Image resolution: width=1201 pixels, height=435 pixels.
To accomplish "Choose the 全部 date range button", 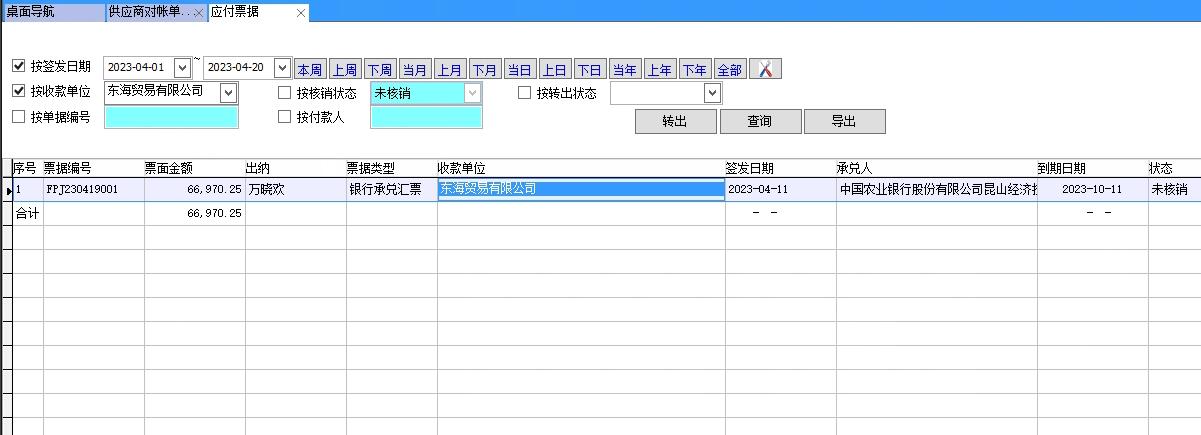I will click(x=729, y=69).
